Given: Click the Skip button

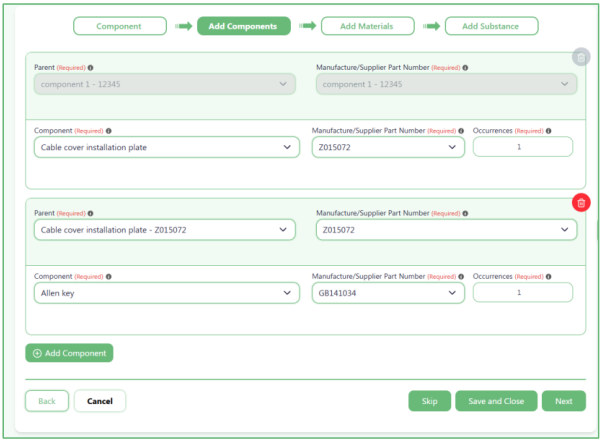Looking at the screenshot, I should point(430,401).
